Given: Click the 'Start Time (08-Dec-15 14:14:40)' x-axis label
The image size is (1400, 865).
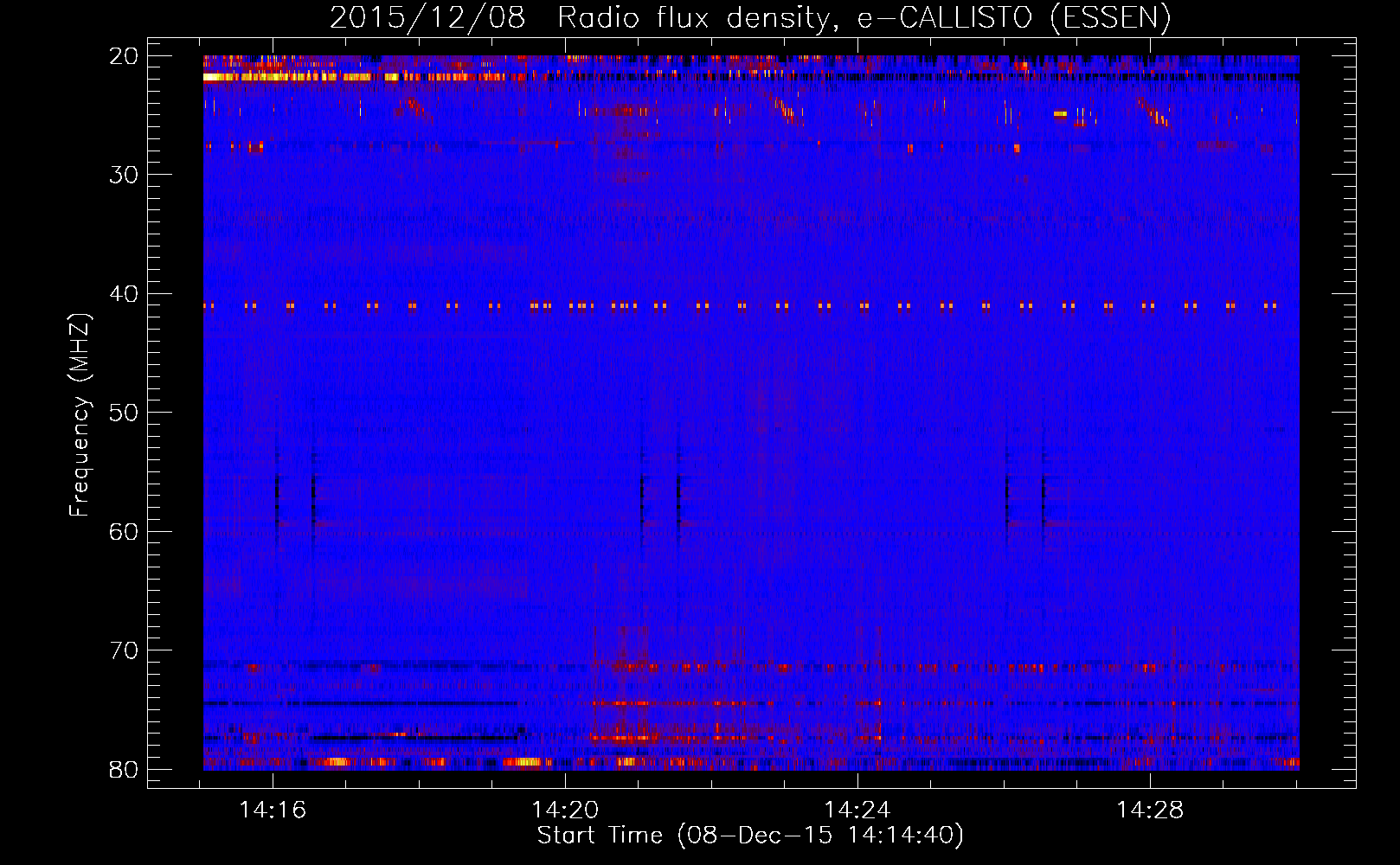Looking at the screenshot, I should (x=750, y=836).
